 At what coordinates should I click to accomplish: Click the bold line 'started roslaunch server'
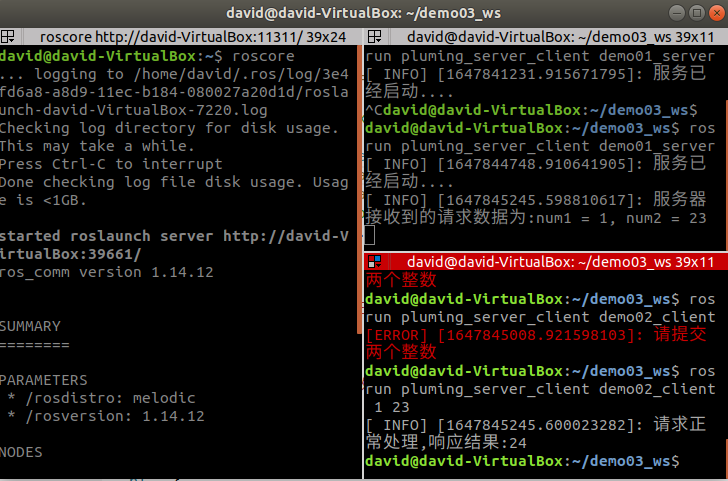click(x=174, y=236)
